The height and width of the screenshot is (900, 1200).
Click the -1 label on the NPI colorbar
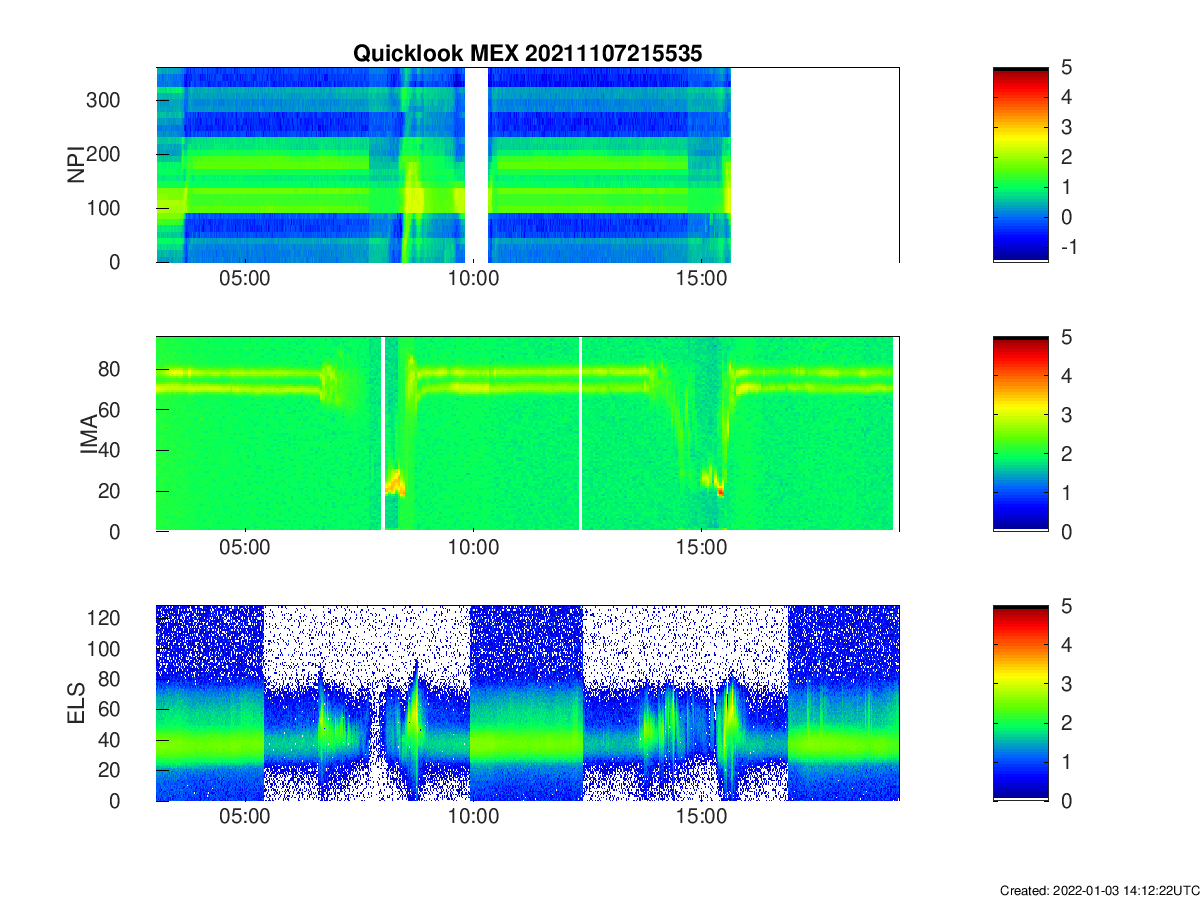[1067, 247]
